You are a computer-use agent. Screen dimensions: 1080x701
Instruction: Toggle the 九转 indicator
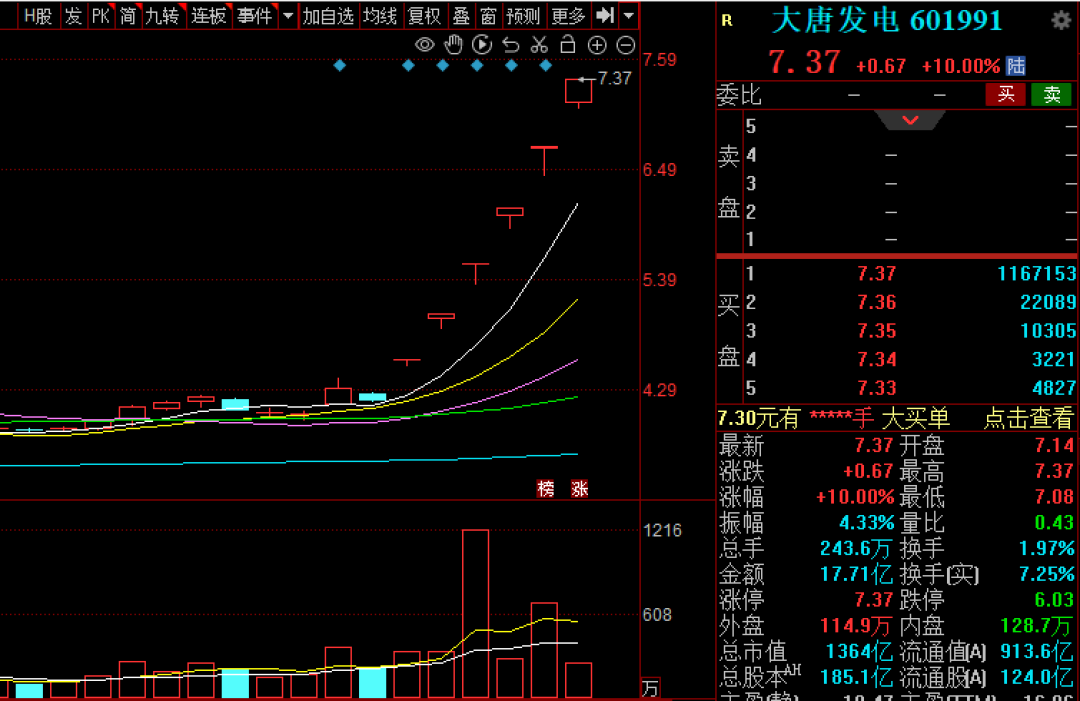pyautogui.click(x=163, y=15)
